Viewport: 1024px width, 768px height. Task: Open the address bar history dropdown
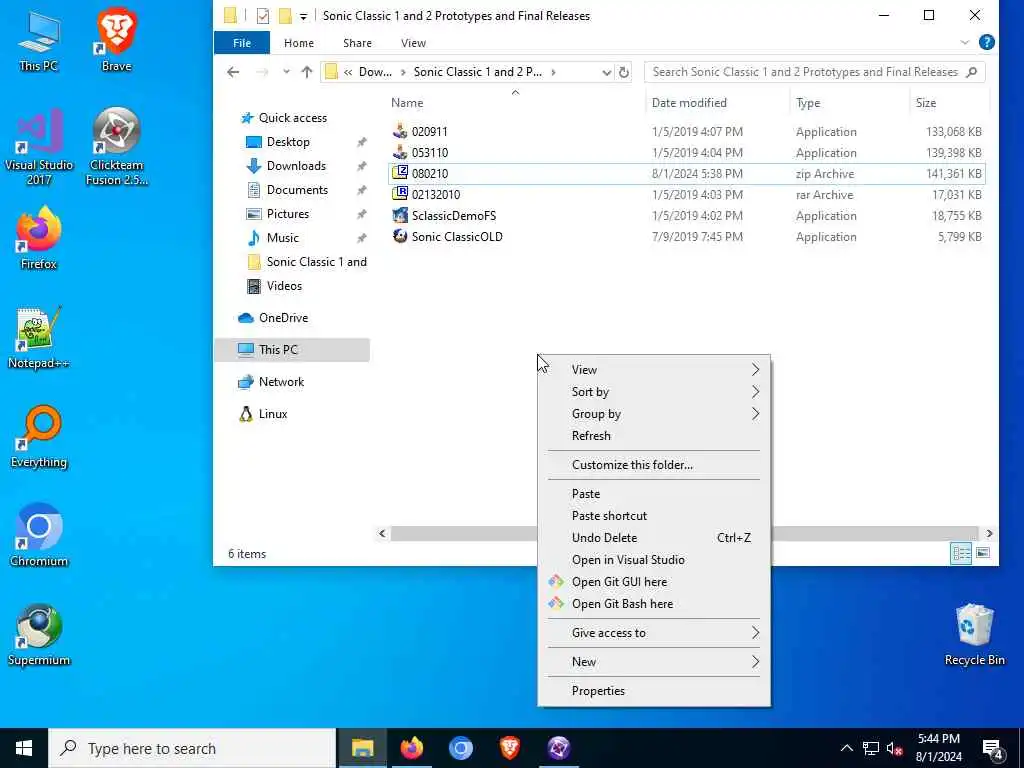coord(606,72)
